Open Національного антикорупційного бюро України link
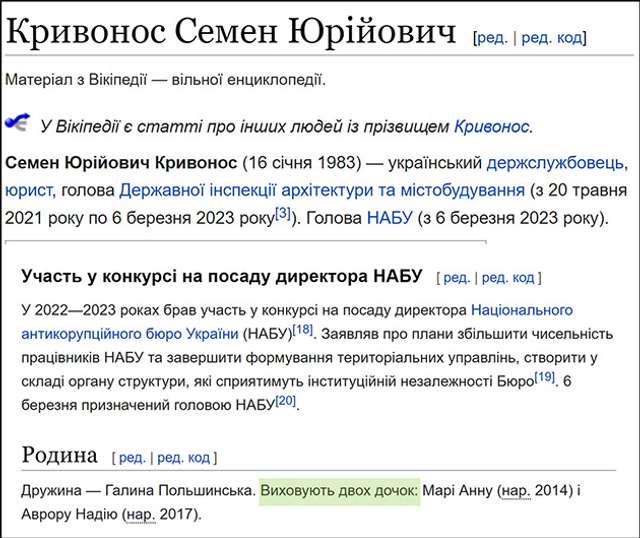The image size is (640, 538). pos(521,310)
